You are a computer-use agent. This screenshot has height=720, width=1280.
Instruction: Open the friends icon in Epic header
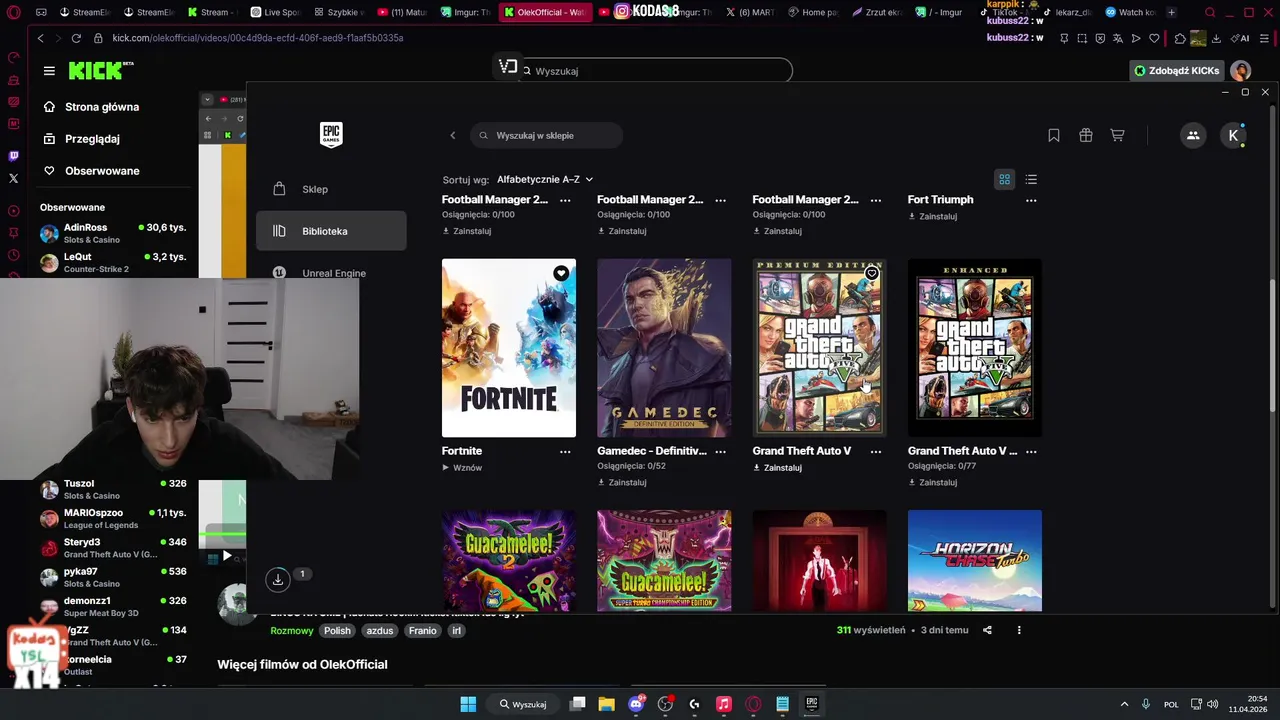coord(1193,135)
